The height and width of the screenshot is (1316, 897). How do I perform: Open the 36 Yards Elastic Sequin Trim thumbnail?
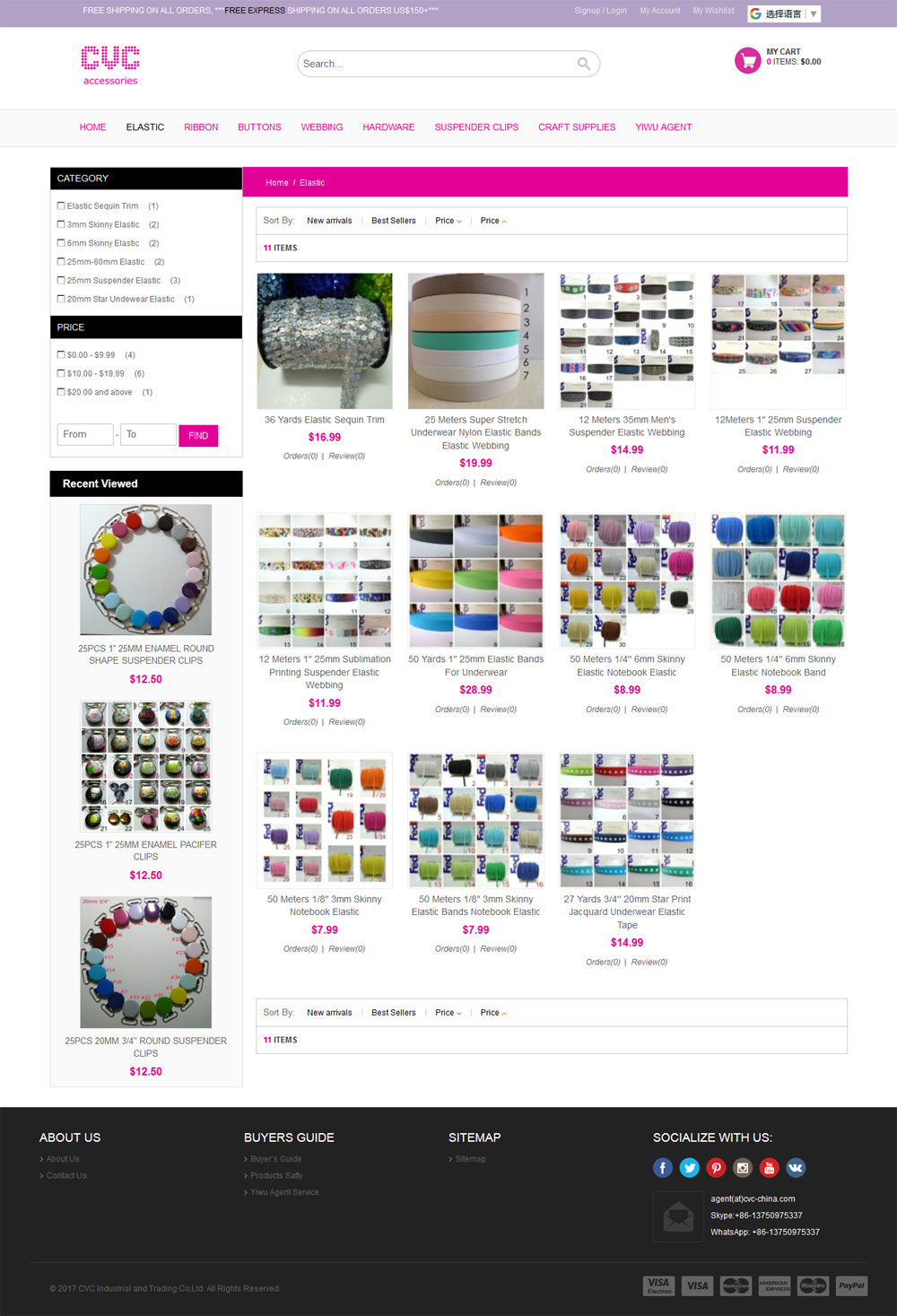[325, 341]
